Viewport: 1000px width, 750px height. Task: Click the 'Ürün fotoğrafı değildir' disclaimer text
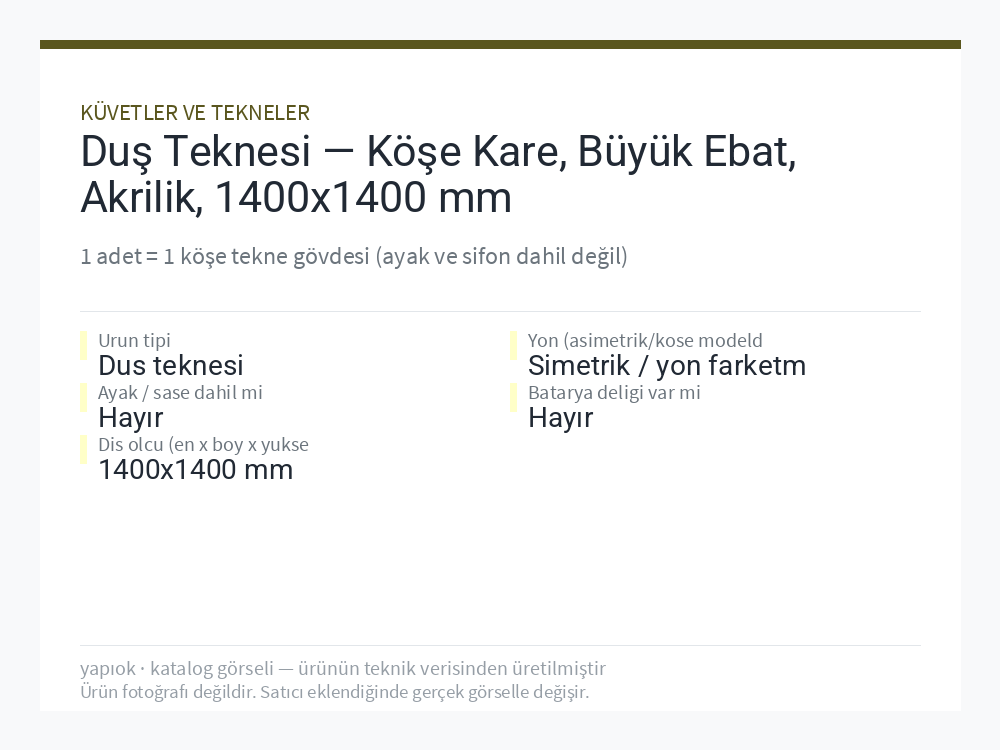(335, 692)
